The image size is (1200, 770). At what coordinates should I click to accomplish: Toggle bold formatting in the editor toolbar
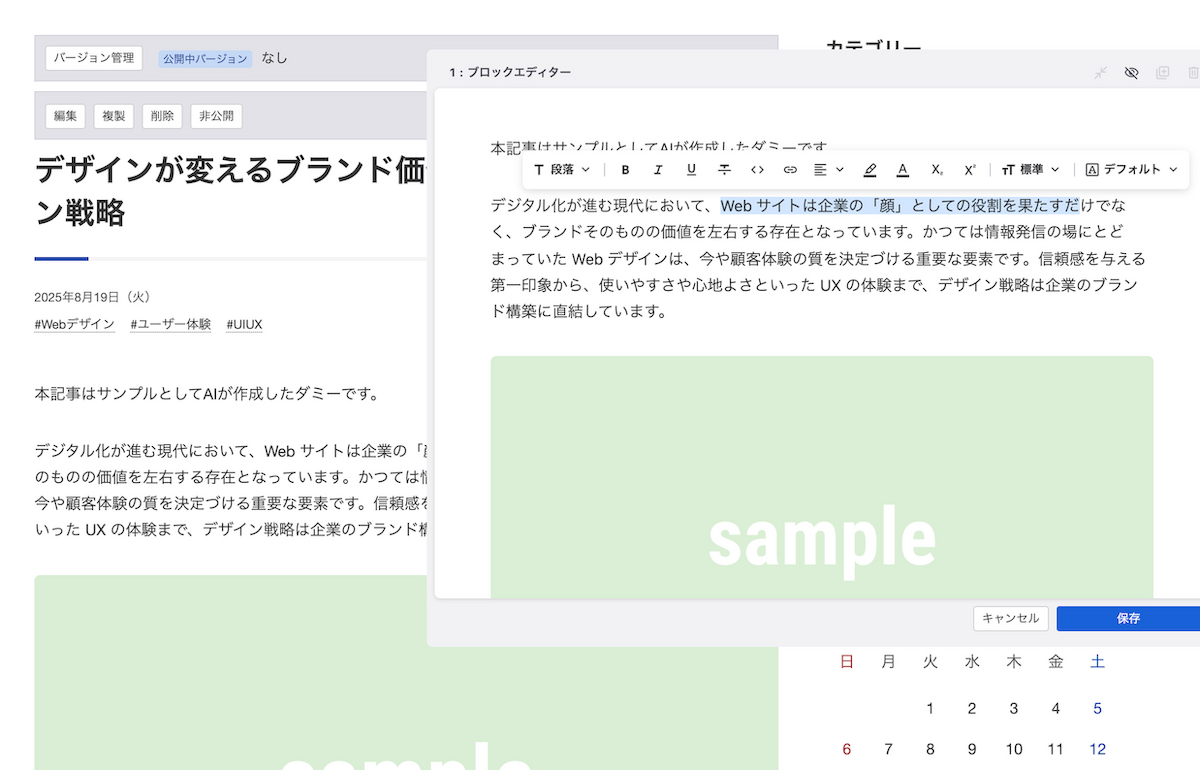coord(626,170)
